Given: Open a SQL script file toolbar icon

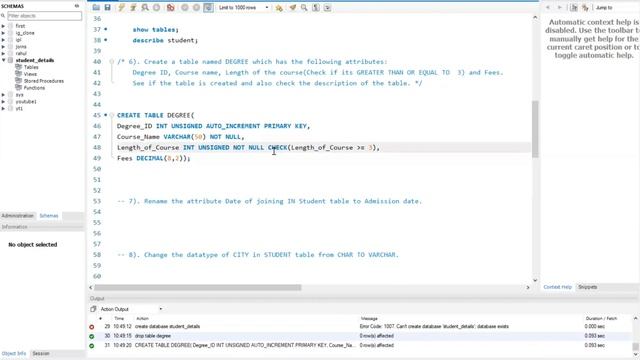Looking at the screenshot, I should coord(96,8).
